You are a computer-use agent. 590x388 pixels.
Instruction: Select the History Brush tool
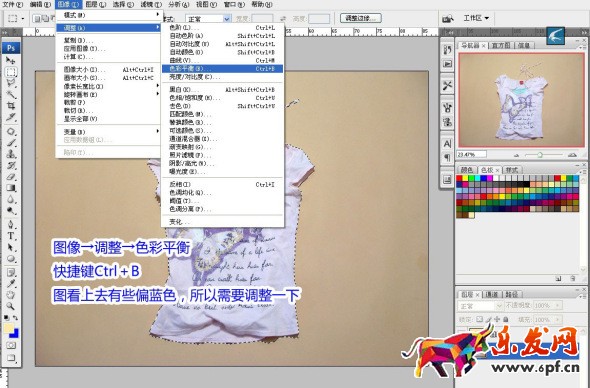tap(11, 165)
